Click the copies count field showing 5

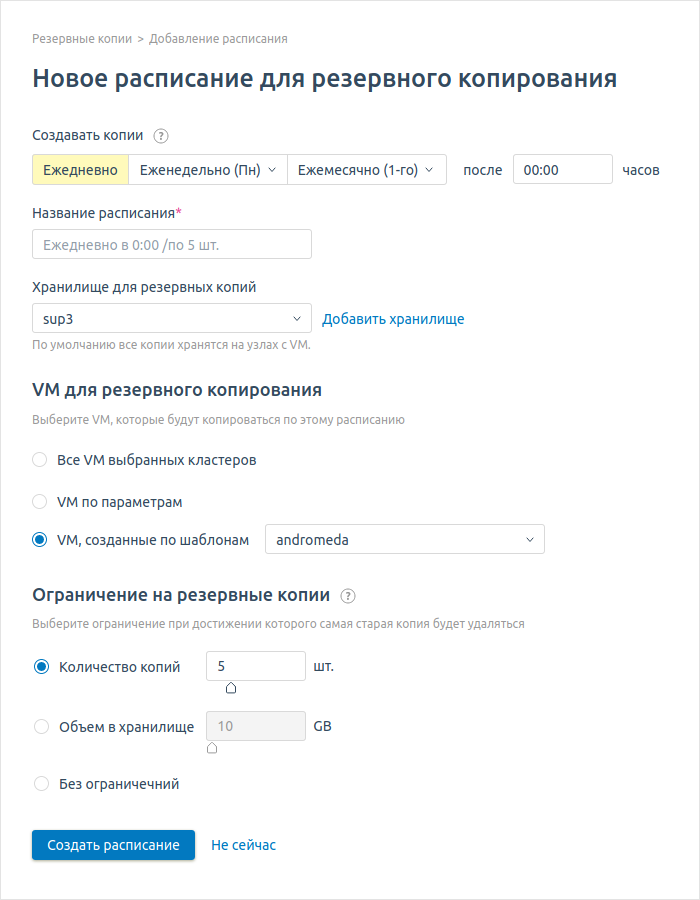[255, 666]
